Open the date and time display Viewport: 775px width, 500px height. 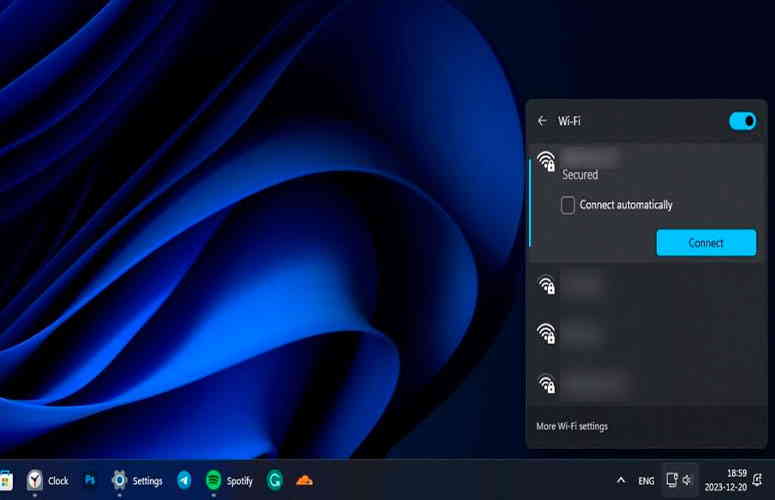pyautogui.click(x=726, y=480)
